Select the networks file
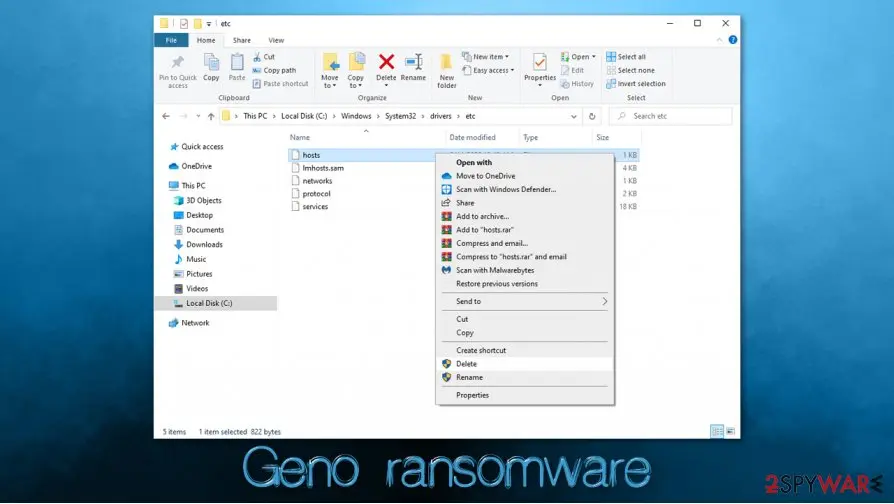894x504 pixels. click(317, 181)
